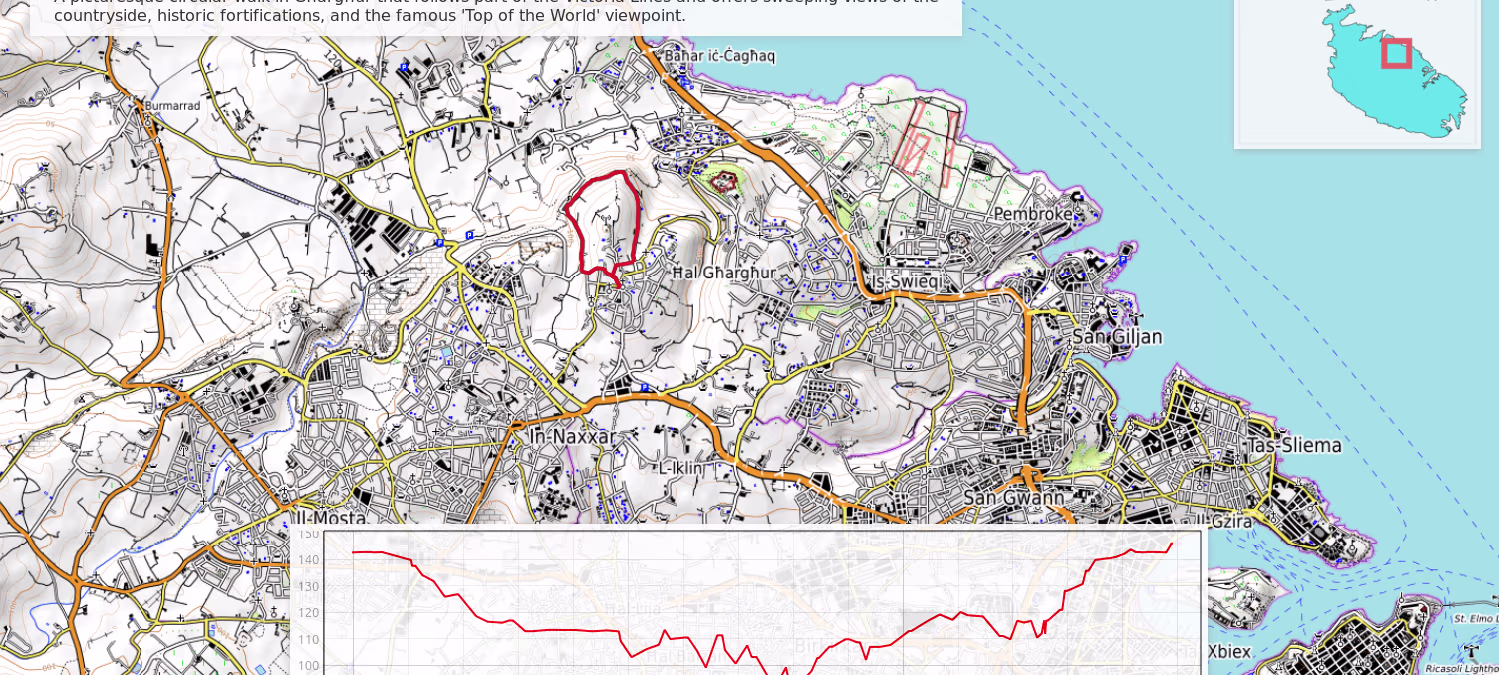Click the Ħal Għargħur town label
Image resolution: width=1499 pixels, height=675 pixels.
pos(724,272)
